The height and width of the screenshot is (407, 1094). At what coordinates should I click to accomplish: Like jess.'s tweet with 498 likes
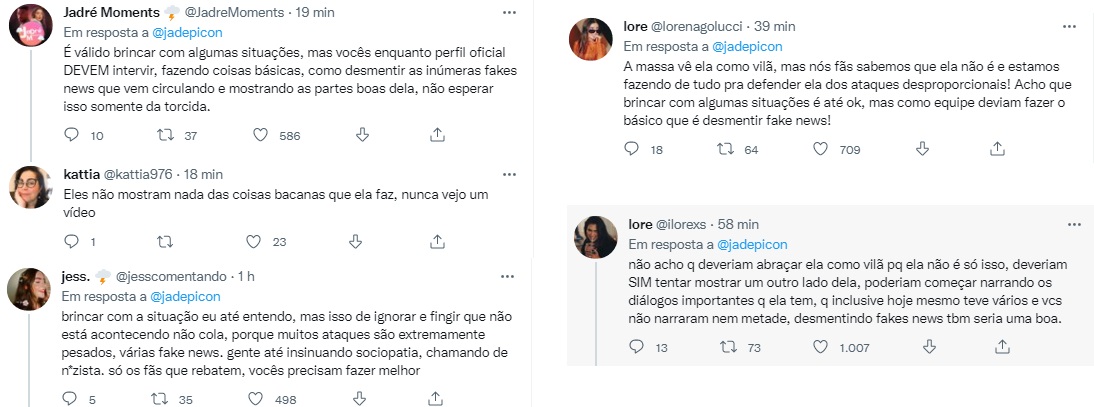[259, 400]
